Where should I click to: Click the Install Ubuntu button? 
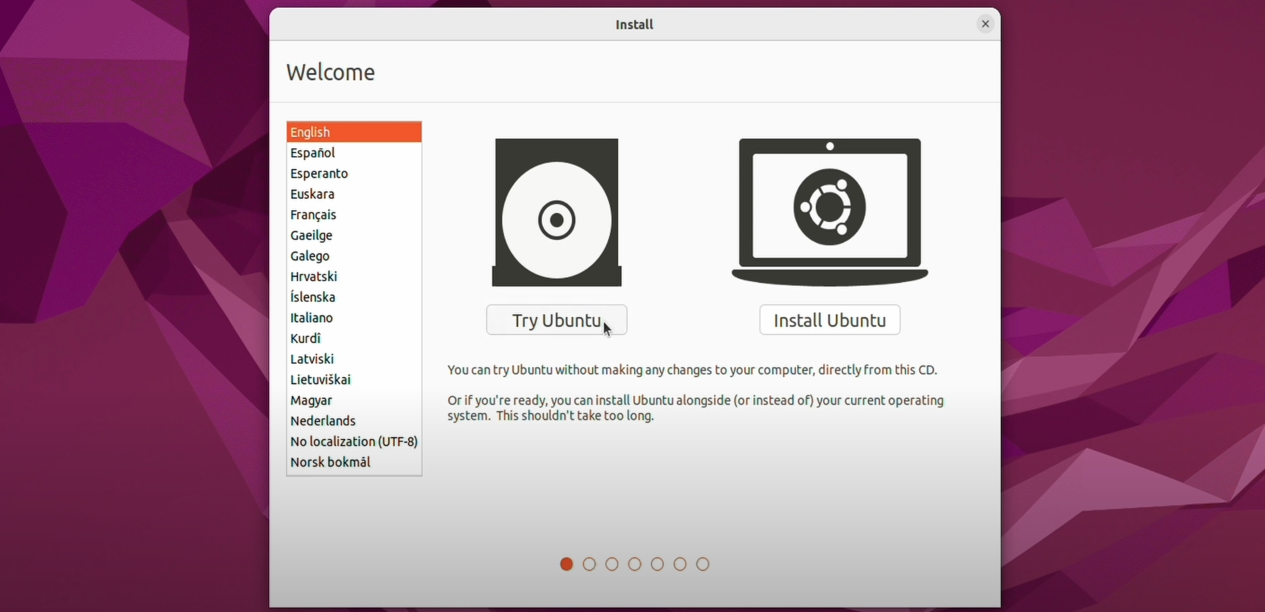[x=830, y=320]
